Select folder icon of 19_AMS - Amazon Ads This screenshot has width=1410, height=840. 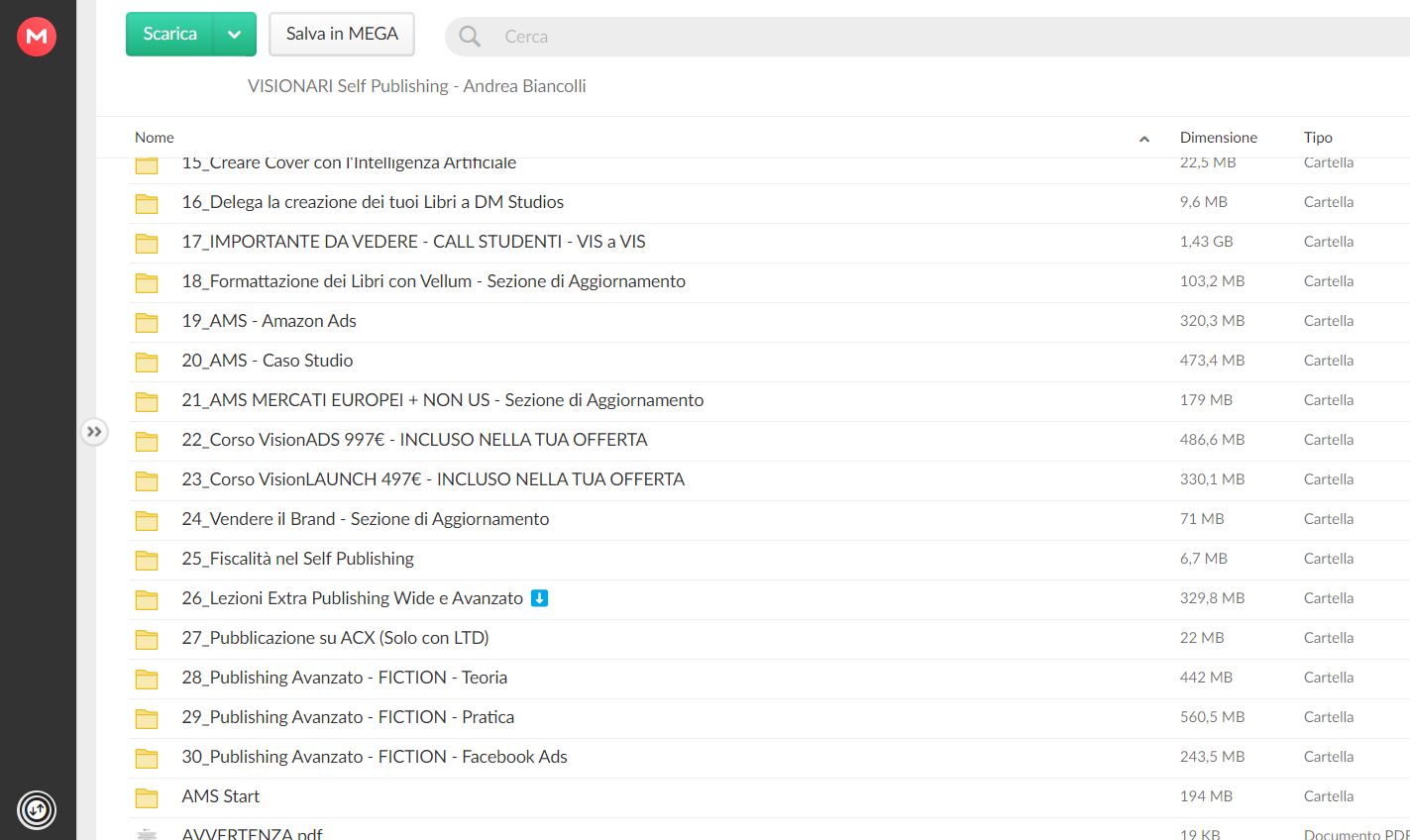147,322
